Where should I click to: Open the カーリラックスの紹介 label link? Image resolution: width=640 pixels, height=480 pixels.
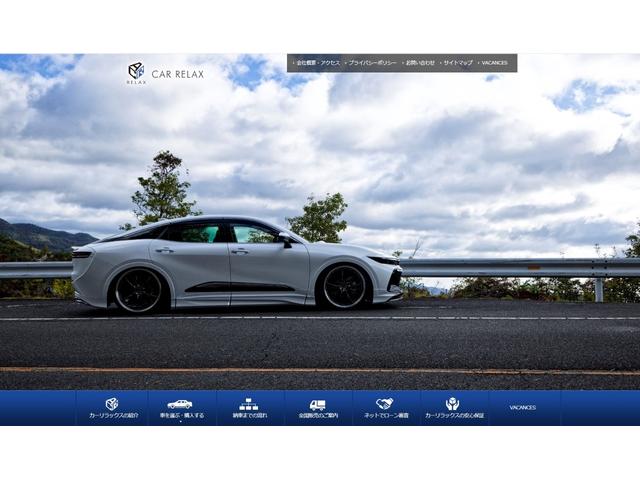(x=112, y=416)
